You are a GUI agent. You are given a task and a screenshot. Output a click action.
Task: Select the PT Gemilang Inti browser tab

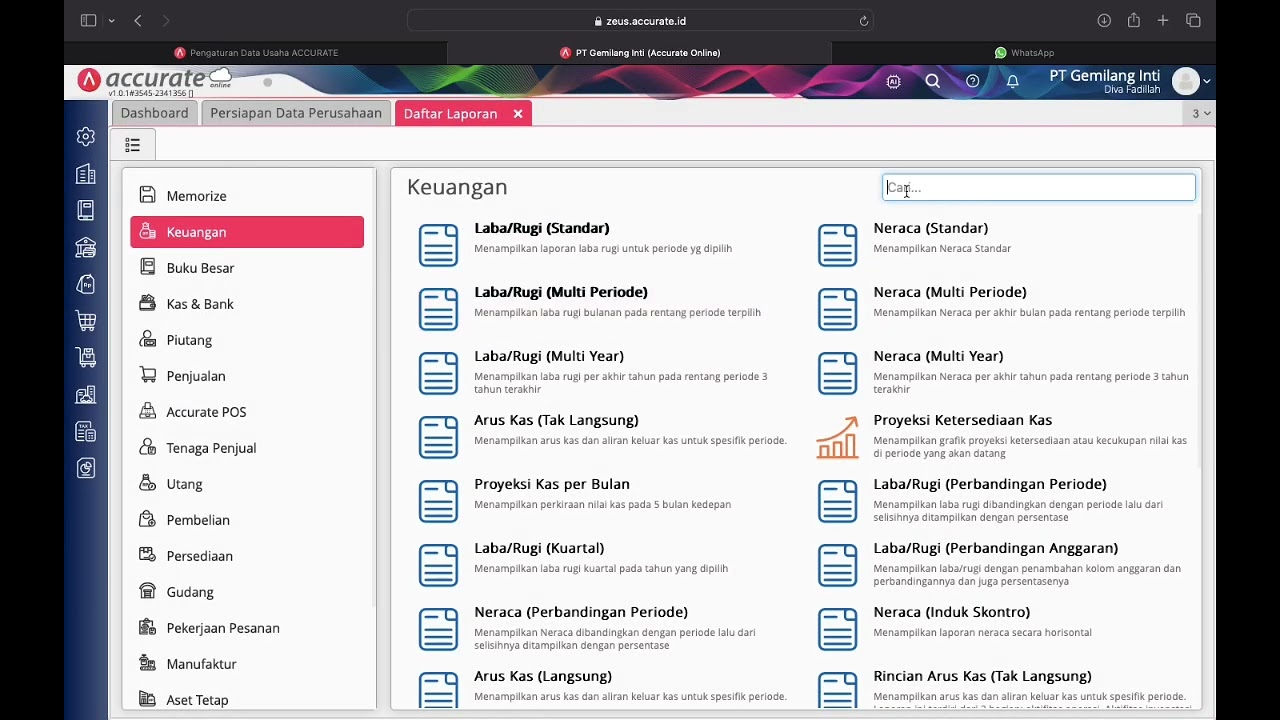point(640,53)
